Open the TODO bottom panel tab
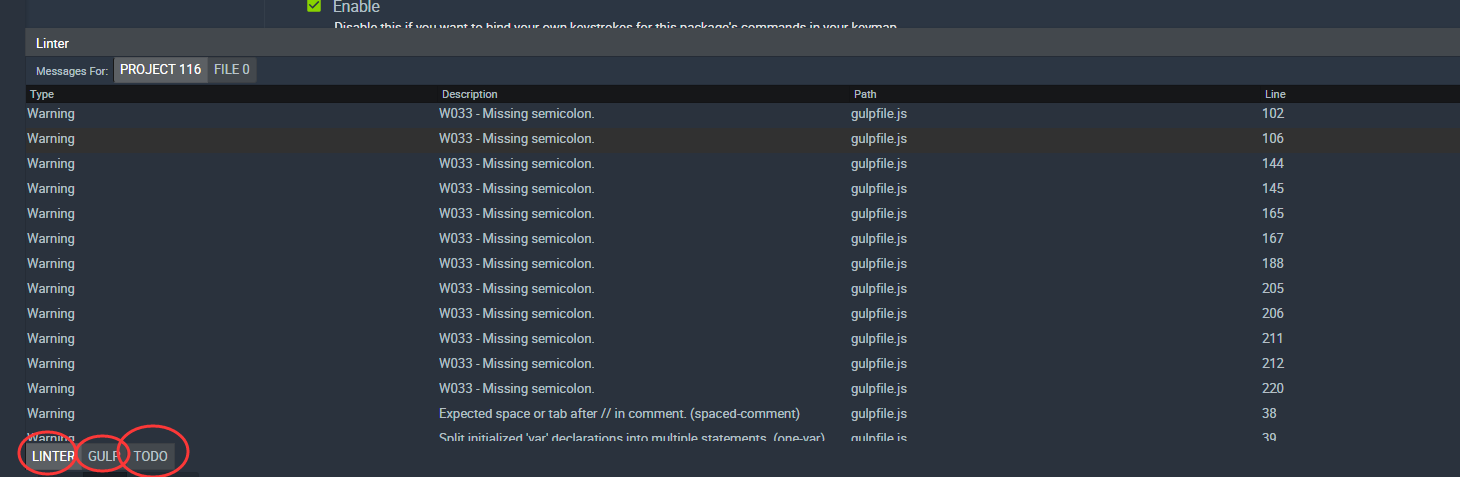 tap(151, 456)
